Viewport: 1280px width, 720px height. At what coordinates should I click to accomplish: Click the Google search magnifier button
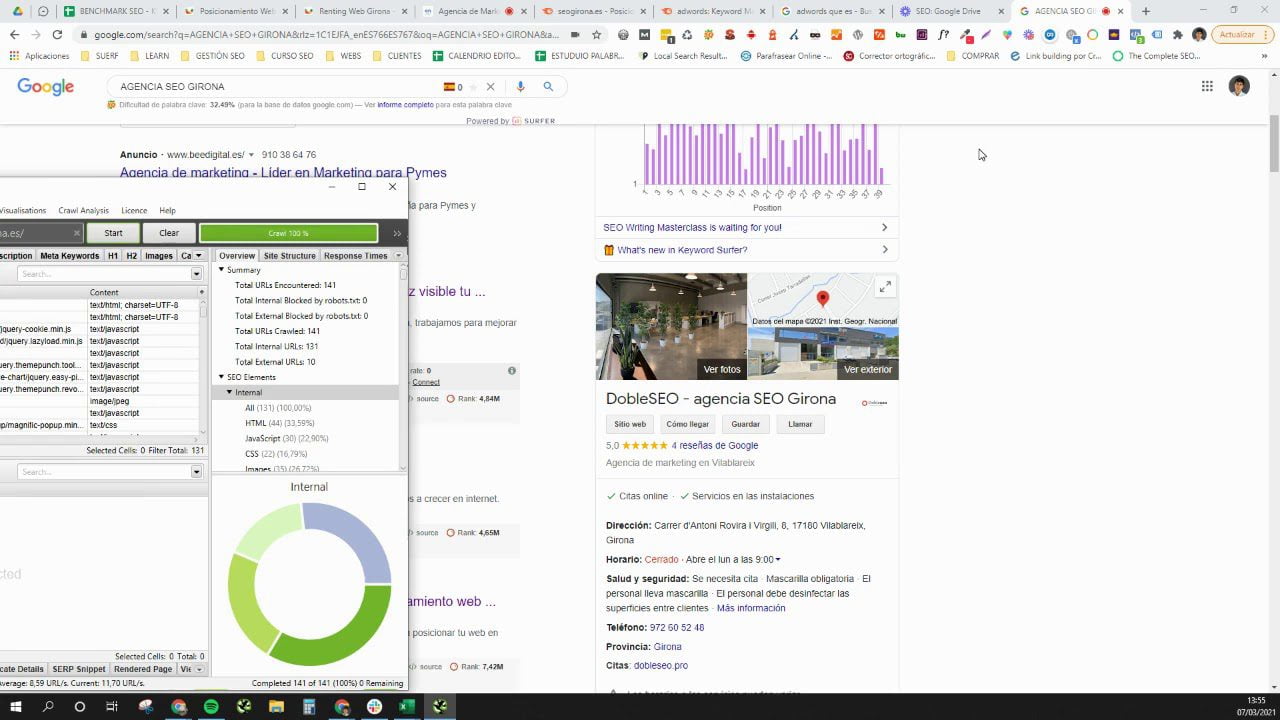[x=548, y=87]
